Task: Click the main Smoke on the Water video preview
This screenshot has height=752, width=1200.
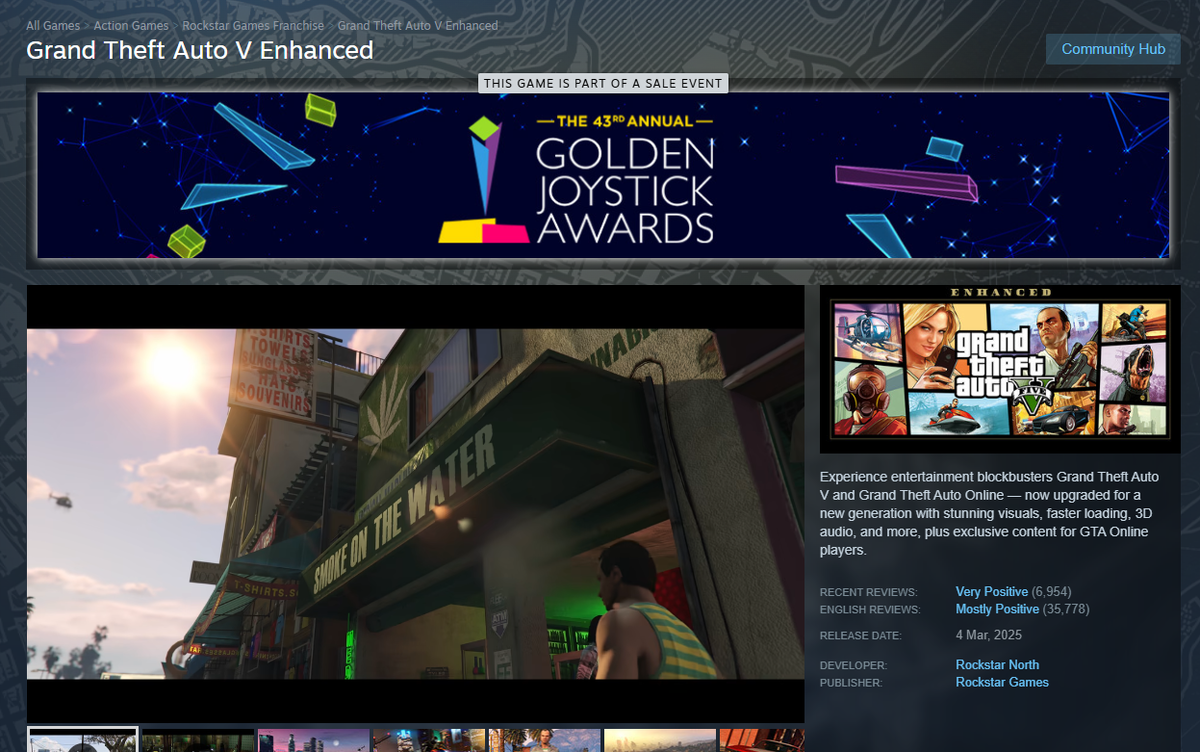Action: click(415, 504)
